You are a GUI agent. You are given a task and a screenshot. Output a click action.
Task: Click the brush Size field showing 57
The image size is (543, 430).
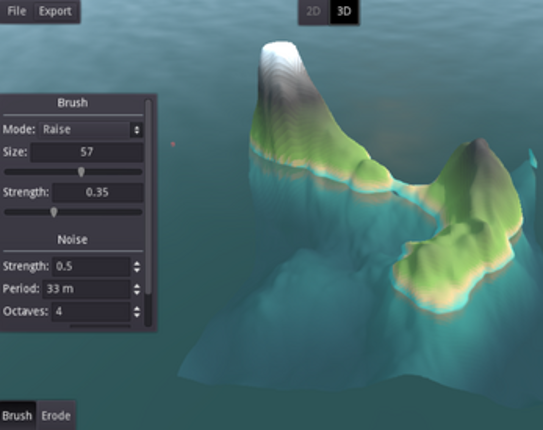pos(87,152)
